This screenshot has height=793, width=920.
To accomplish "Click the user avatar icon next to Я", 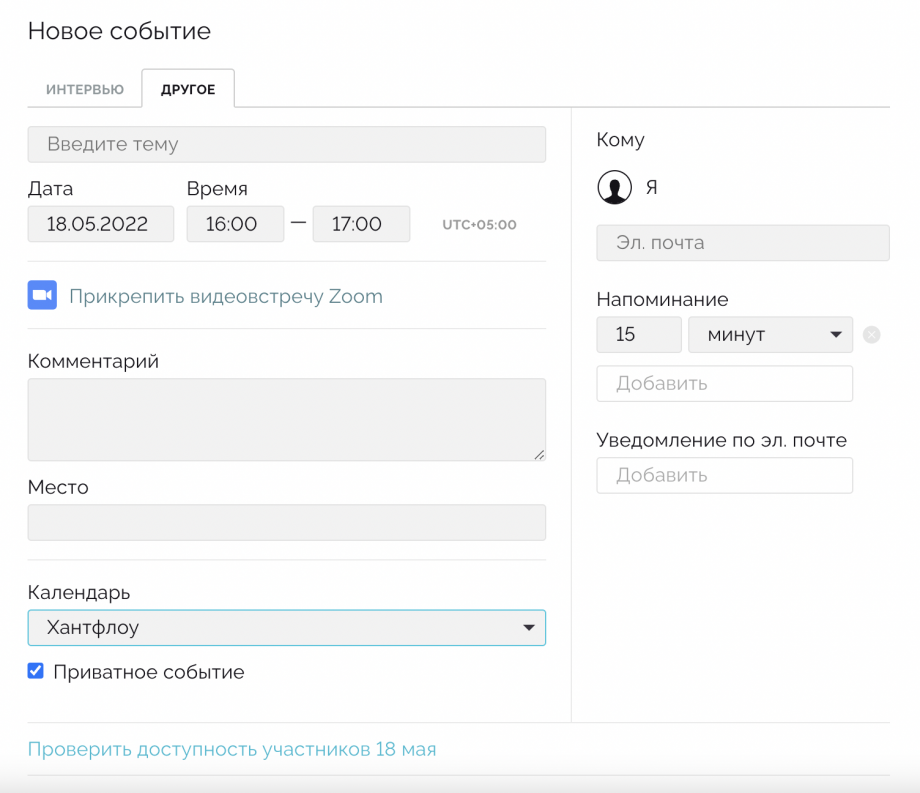I will coord(614,187).
